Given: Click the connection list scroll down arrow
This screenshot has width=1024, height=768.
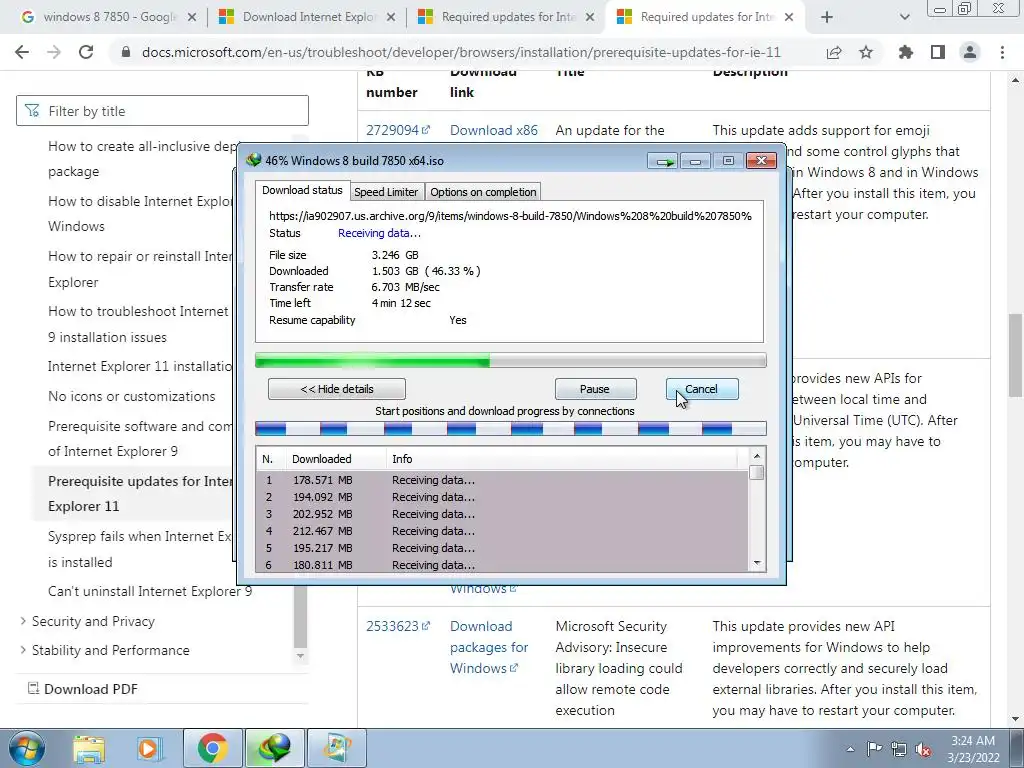Looking at the screenshot, I should point(757,563).
